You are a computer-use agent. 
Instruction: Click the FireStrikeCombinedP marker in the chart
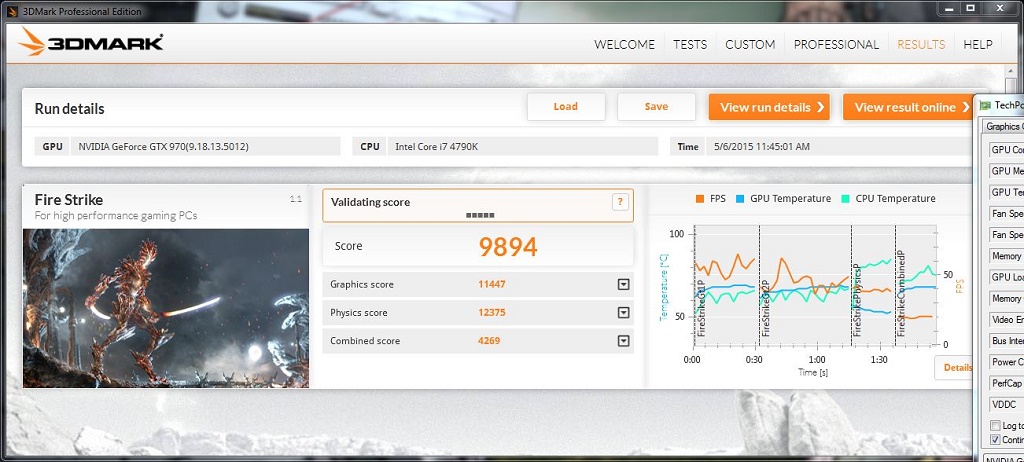[x=901, y=293]
